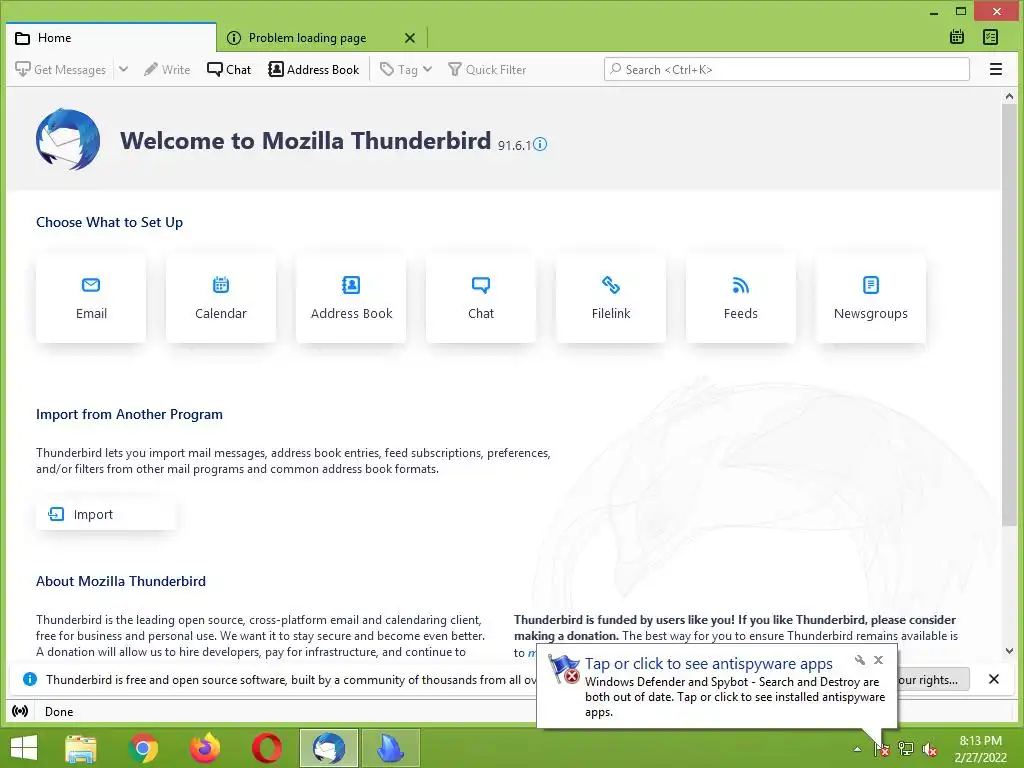Launch Chrome from the taskbar

143,748
